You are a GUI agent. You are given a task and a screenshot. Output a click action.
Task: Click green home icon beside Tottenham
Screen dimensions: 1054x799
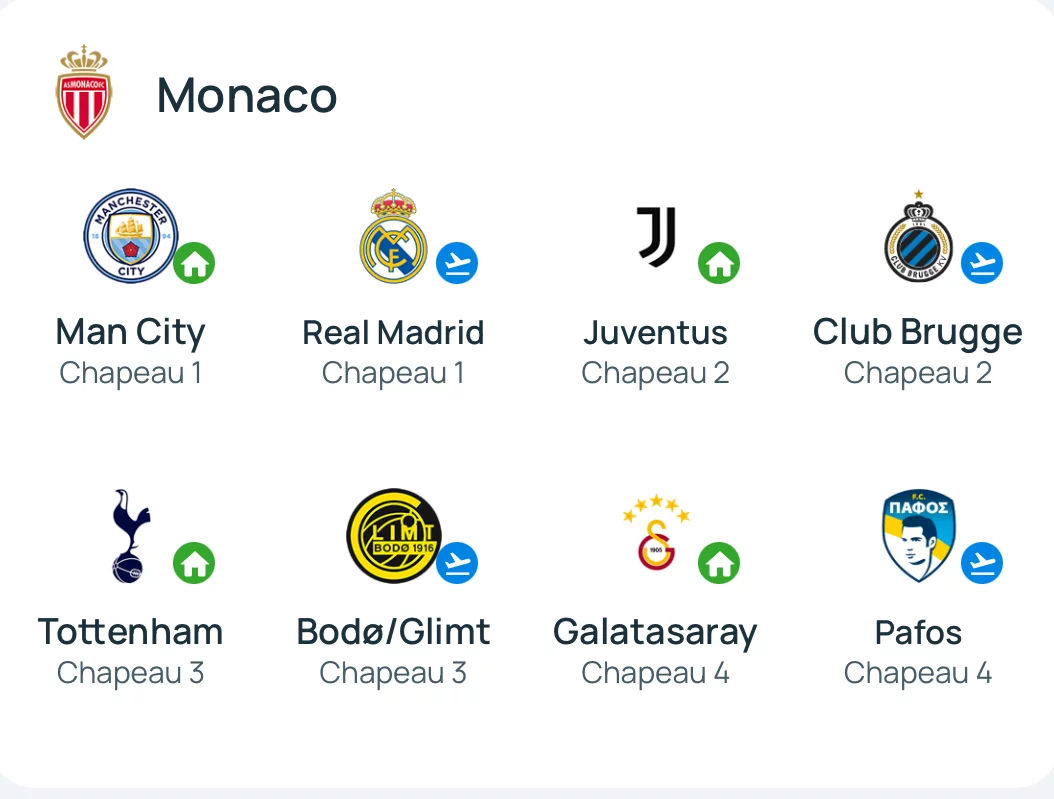pos(194,562)
